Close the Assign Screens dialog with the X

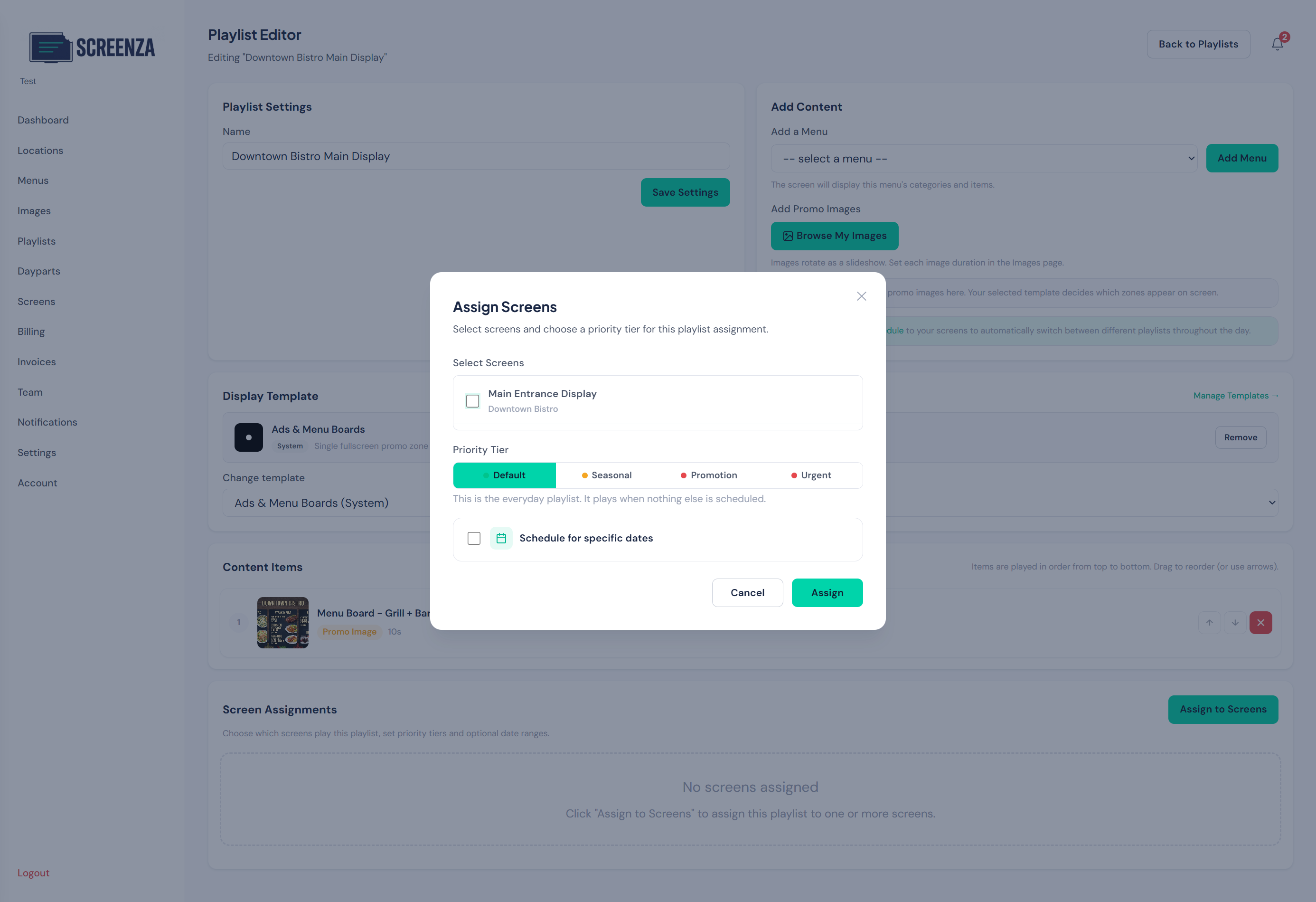[x=861, y=296]
